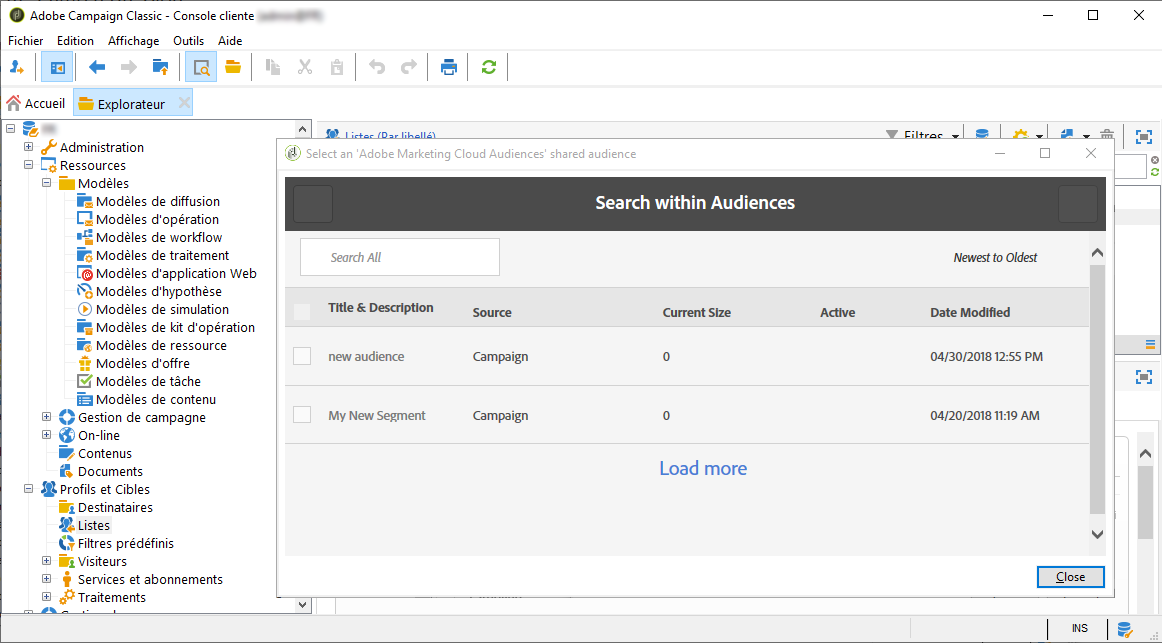Image resolution: width=1162 pixels, height=643 pixels.
Task: Toggle the explorer search icon in toolbar
Action: [x=201, y=67]
